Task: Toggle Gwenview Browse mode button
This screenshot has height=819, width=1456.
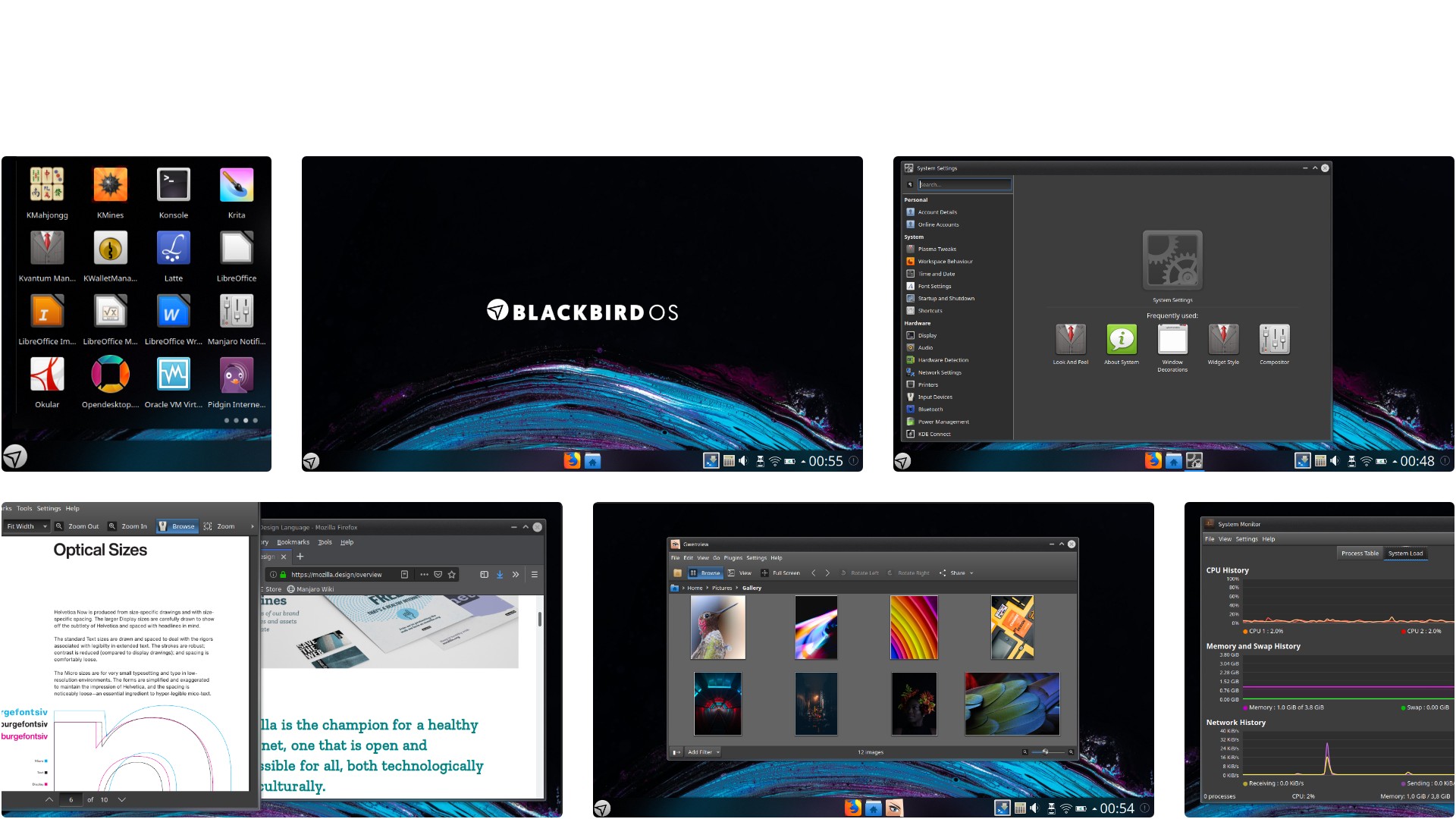Action: (704, 573)
